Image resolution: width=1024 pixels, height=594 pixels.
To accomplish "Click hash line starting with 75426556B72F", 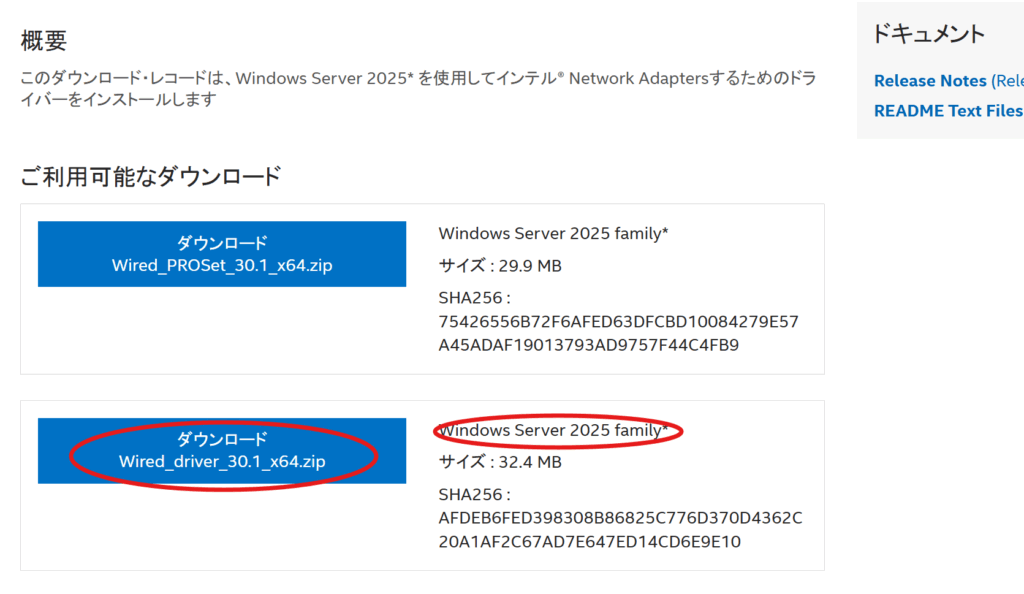I will pyautogui.click(x=618, y=322).
